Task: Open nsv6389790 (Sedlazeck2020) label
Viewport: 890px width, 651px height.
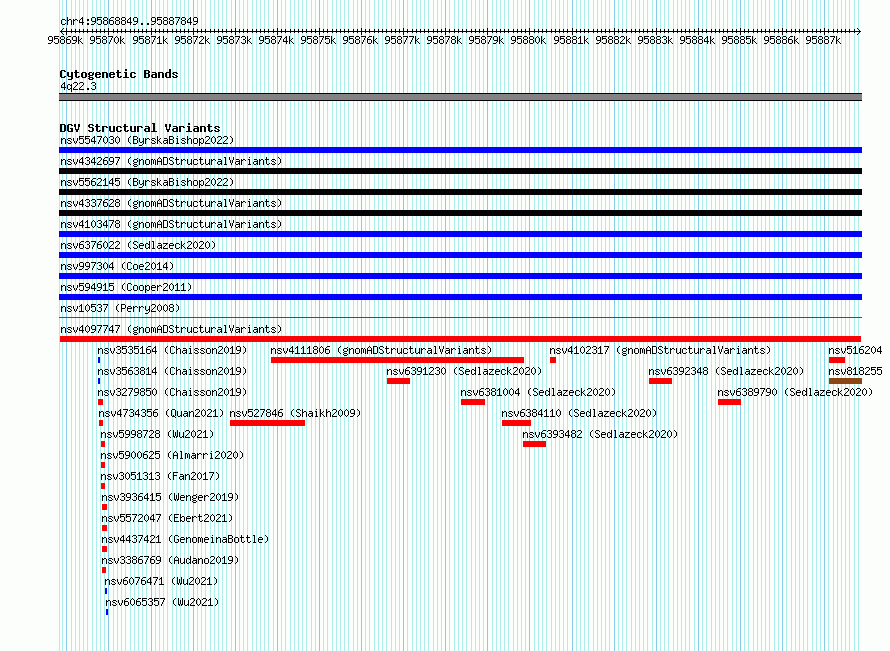Action: [795, 392]
